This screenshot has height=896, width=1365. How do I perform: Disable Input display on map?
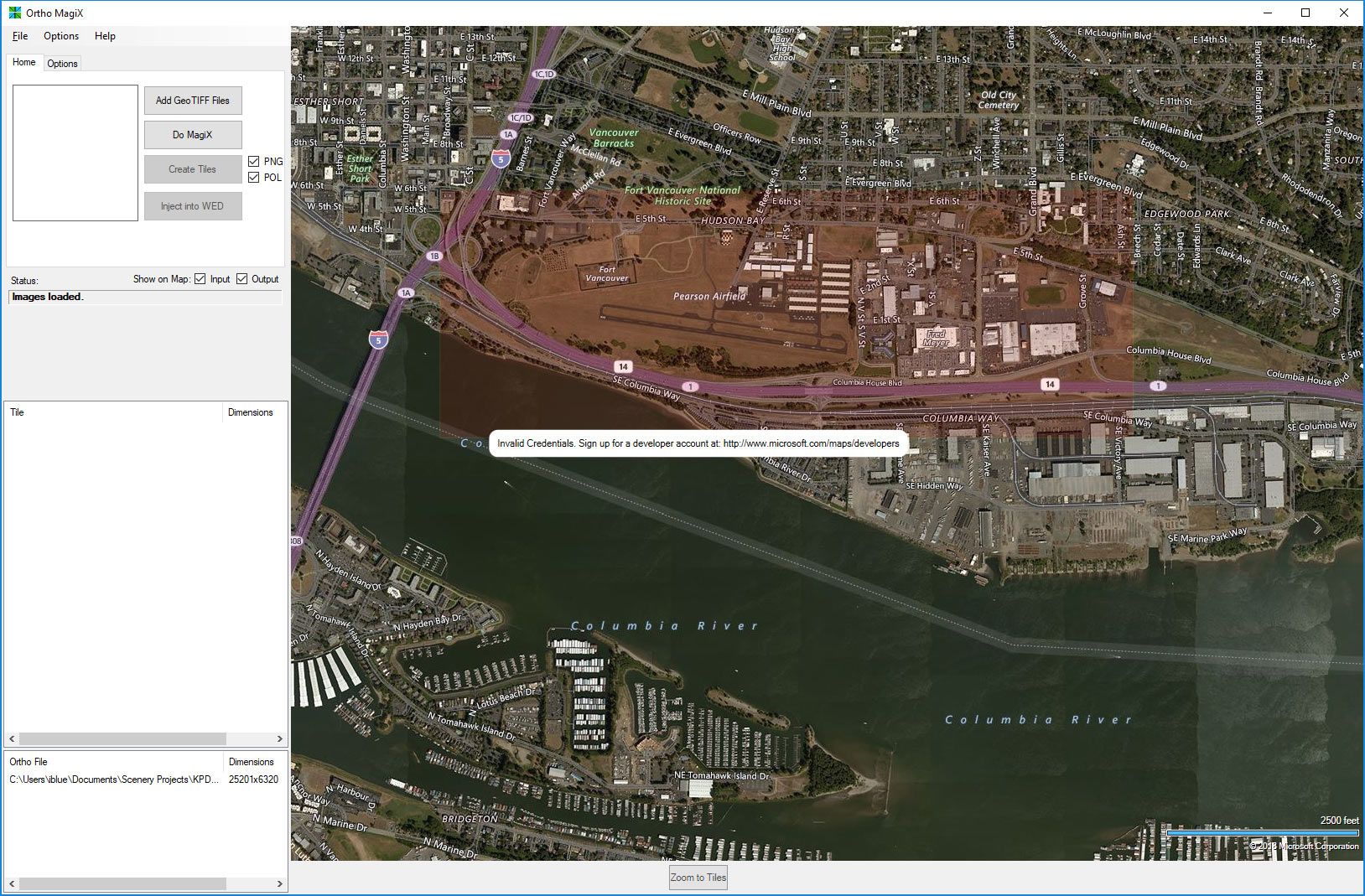coord(200,279)
